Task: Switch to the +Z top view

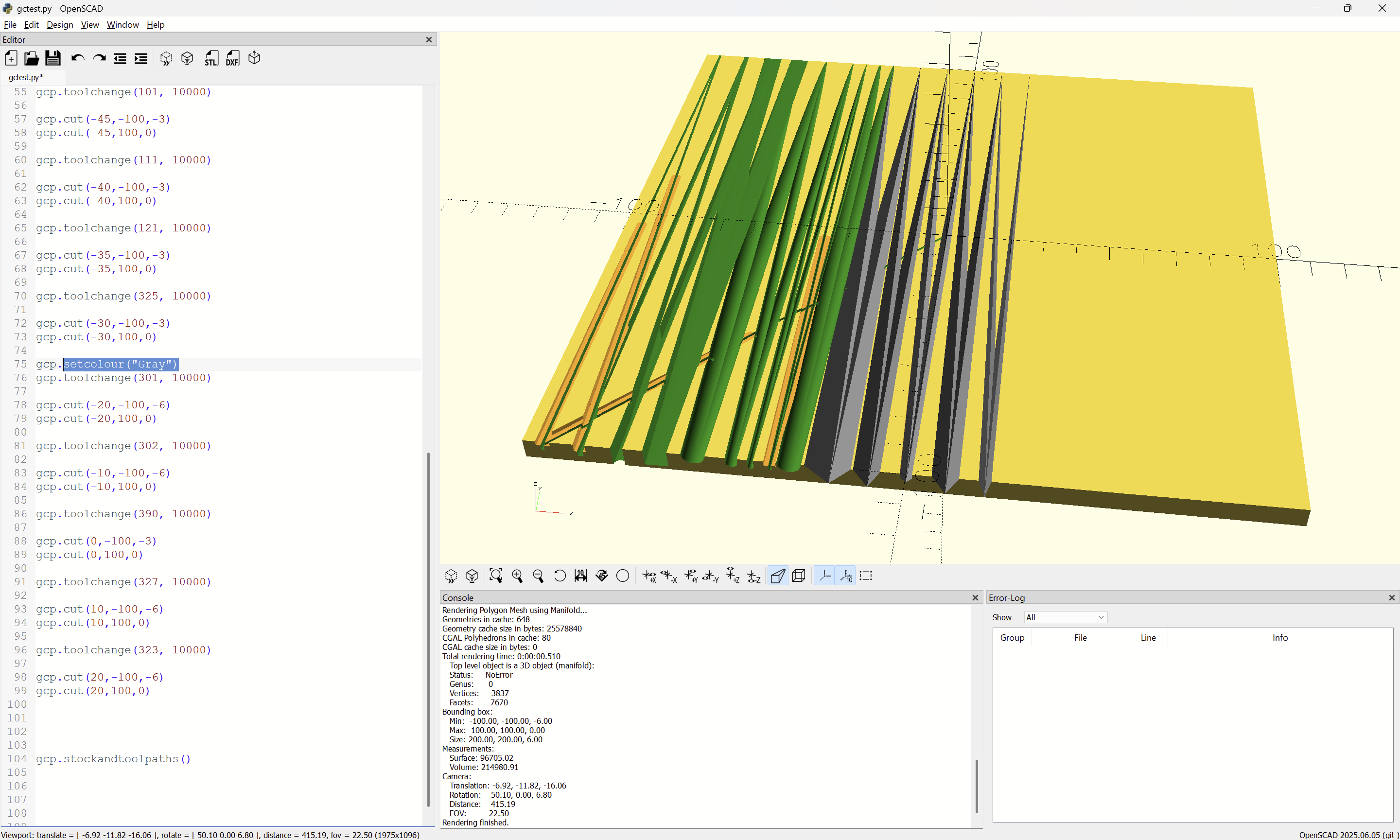Action: click(732, 576)
